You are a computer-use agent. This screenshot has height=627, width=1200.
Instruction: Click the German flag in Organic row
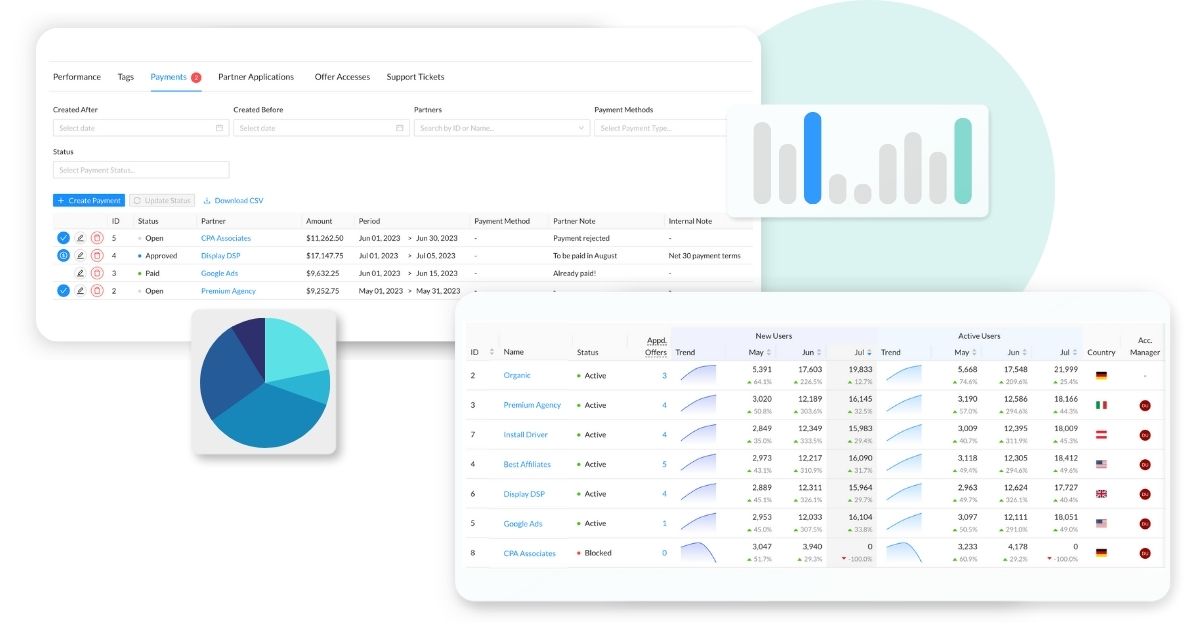(1101, 376)
